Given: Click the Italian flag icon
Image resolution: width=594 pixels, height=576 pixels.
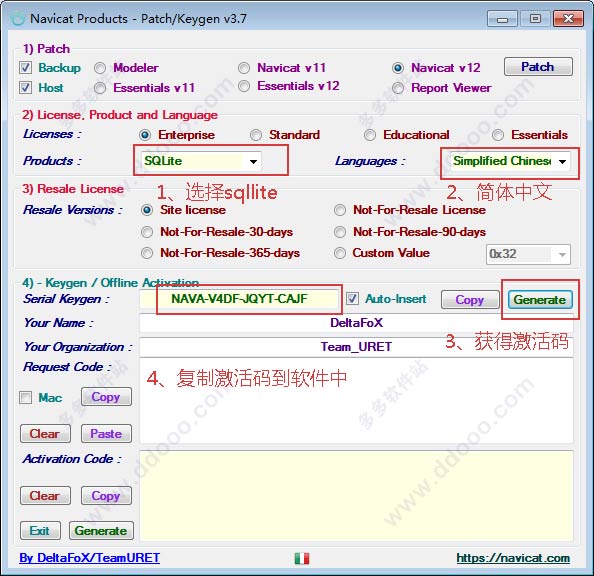Looking at the screenshot, I should click(x=302, y=558).
